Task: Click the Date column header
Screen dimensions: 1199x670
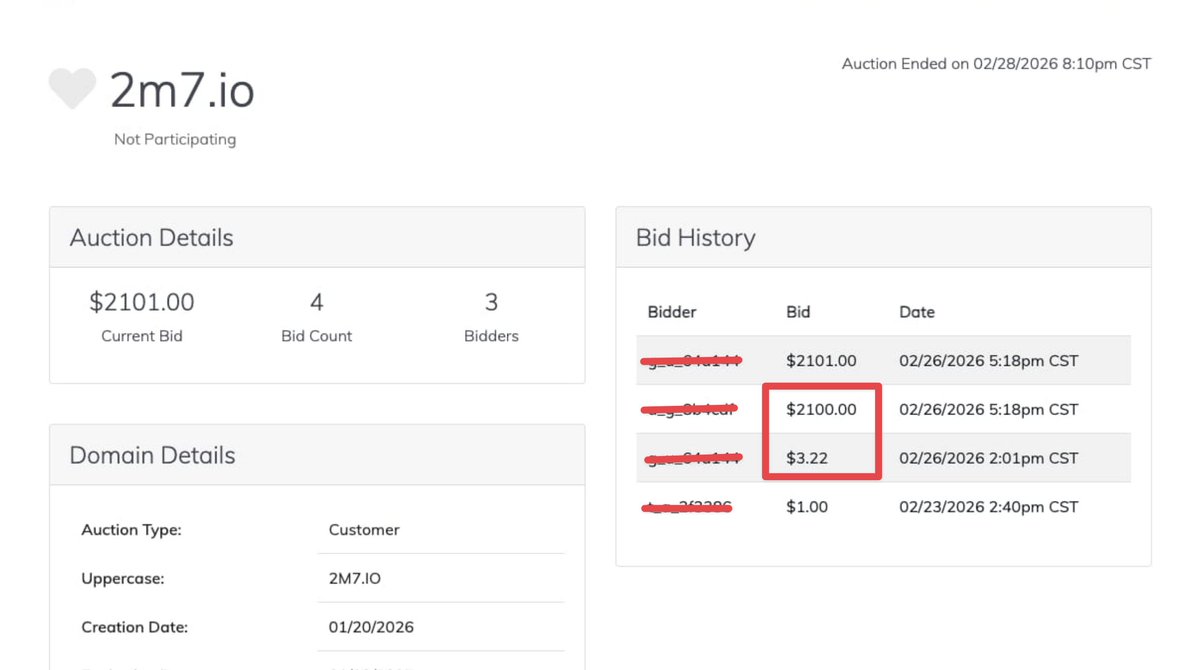Action: 917,312
